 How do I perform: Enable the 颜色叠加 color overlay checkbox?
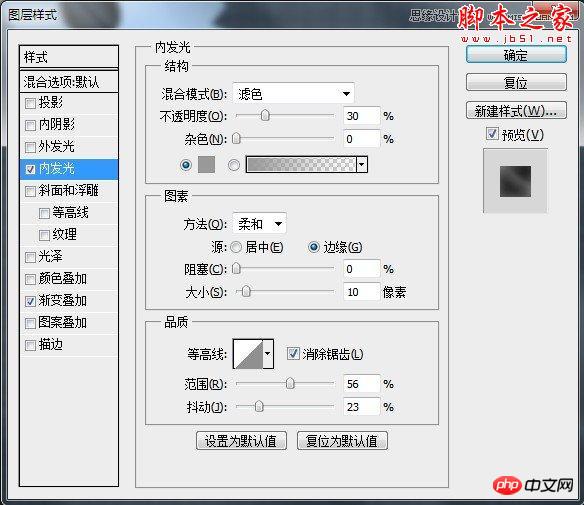30,279
